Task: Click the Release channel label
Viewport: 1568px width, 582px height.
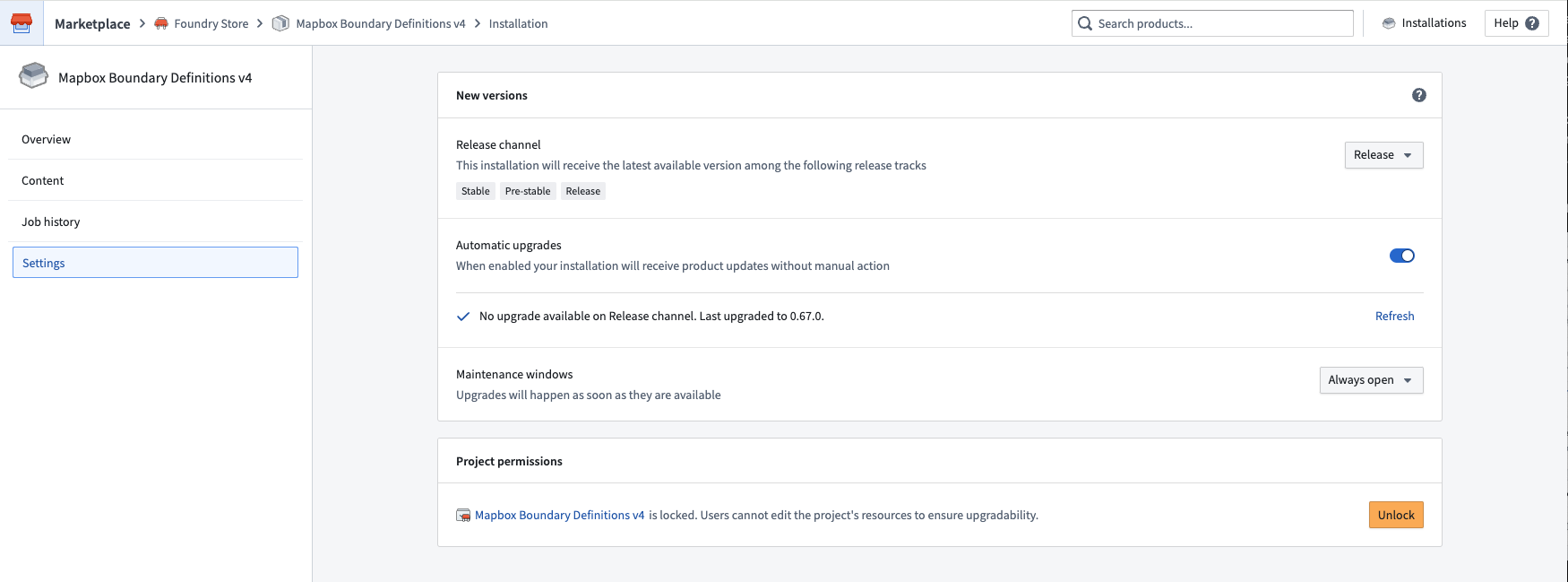Action: pos(498,145)
